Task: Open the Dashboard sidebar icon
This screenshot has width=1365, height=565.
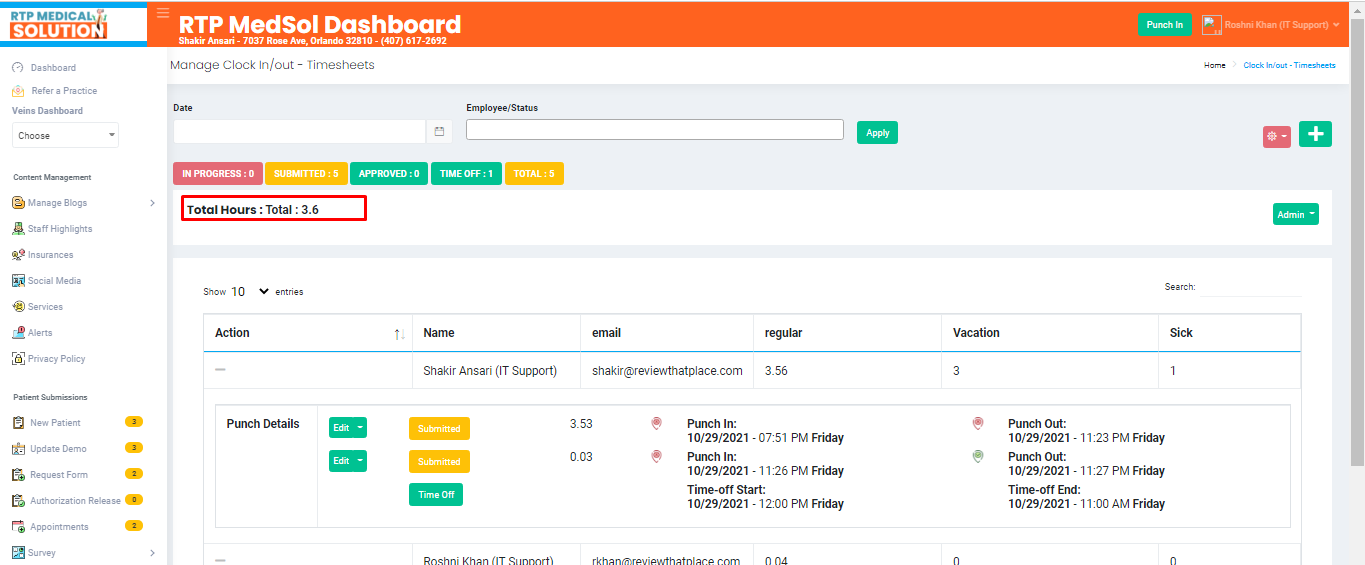Action: (x=18, y=68)
